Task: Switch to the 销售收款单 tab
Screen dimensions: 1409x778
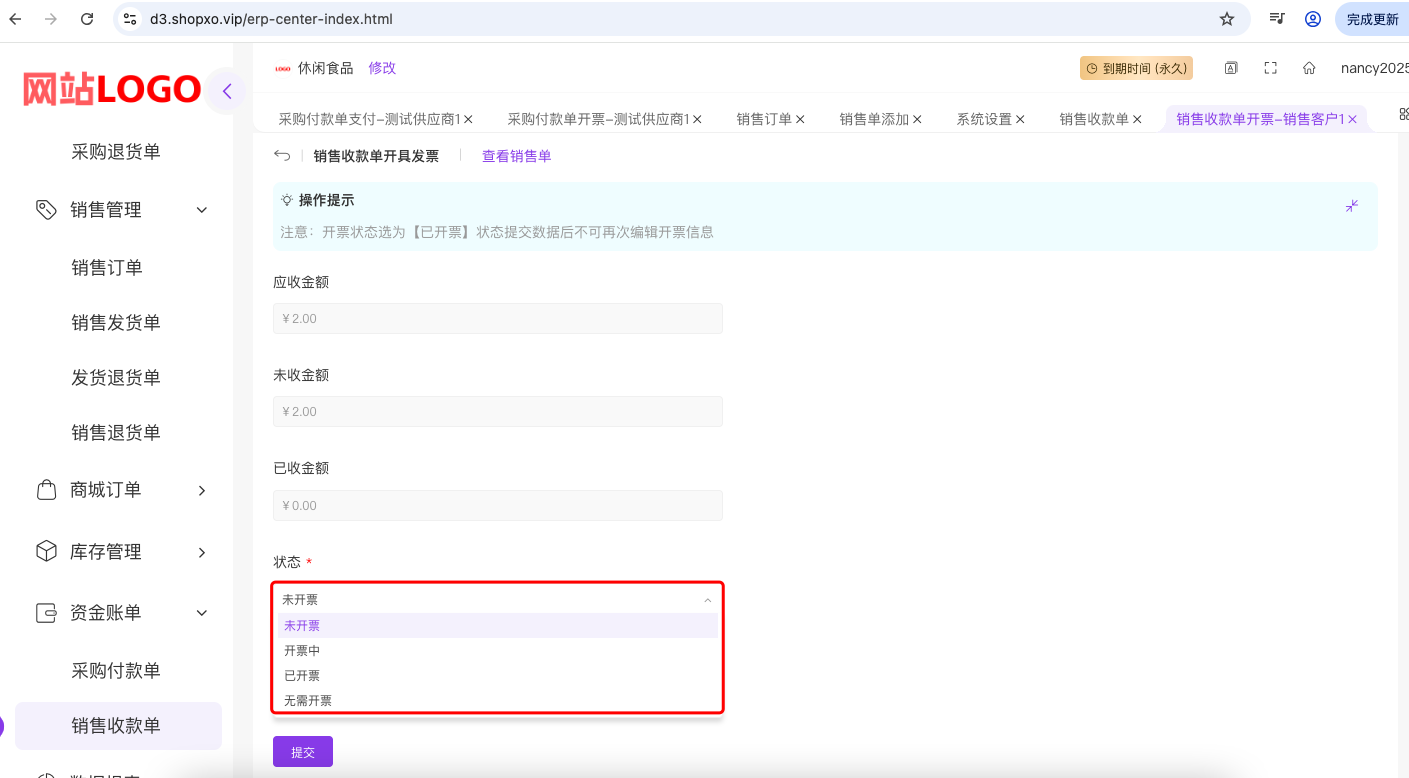Action: (1094, 119)
